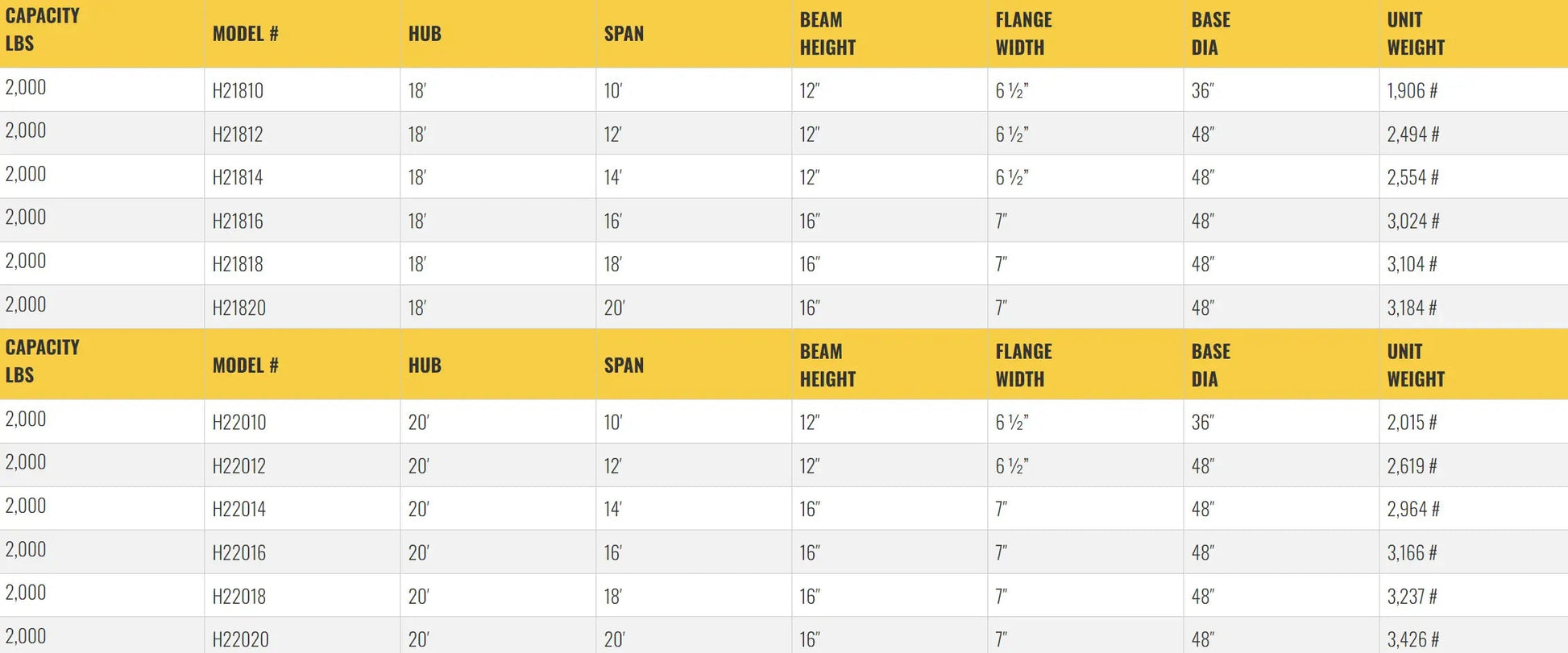Click the 1,906 # unit weight value
The image size is (1568, 653).
(1412, 90)
